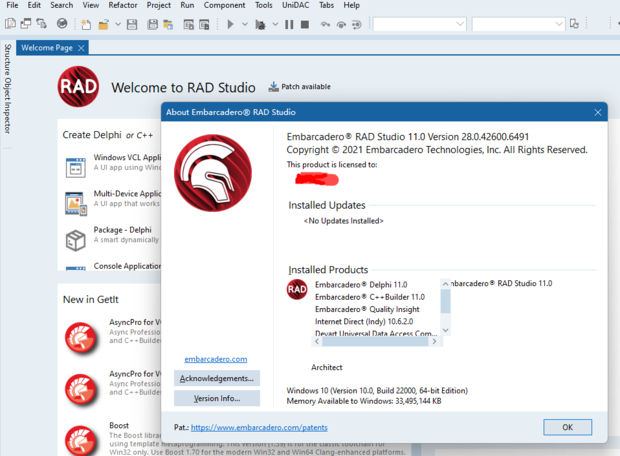
Task: Open the View menu
Action: (91, 5)
